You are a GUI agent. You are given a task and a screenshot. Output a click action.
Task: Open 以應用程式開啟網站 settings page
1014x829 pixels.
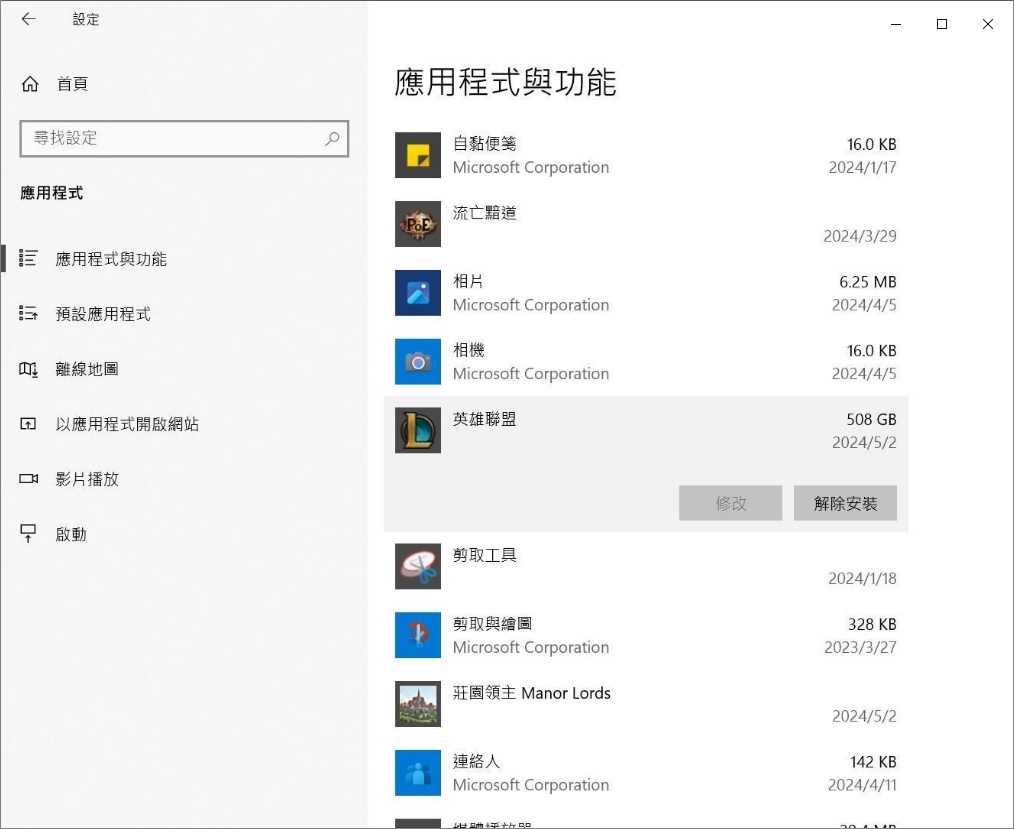[126, 424]
